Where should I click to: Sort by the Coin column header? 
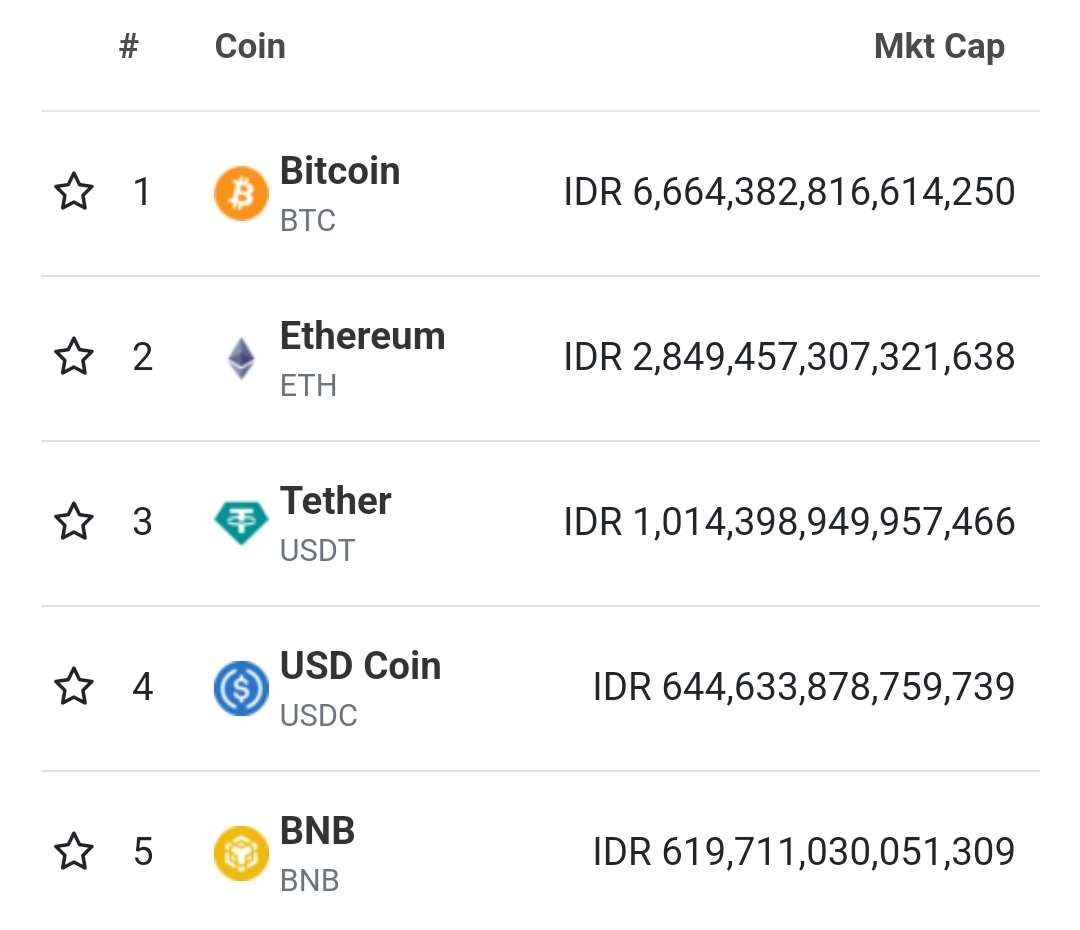(250, 46)
